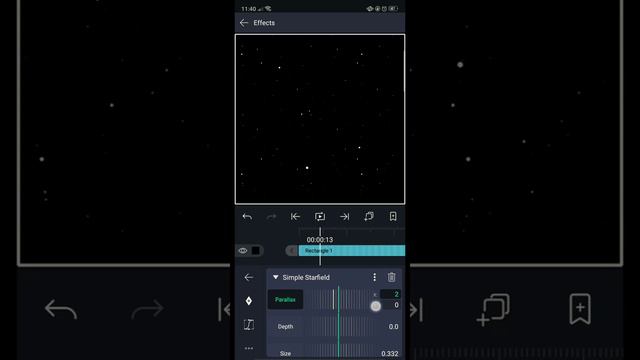Viewport: 640px width, 360px height.
Task: Open the horizontal three-dot more options
Action: point(249,348)
